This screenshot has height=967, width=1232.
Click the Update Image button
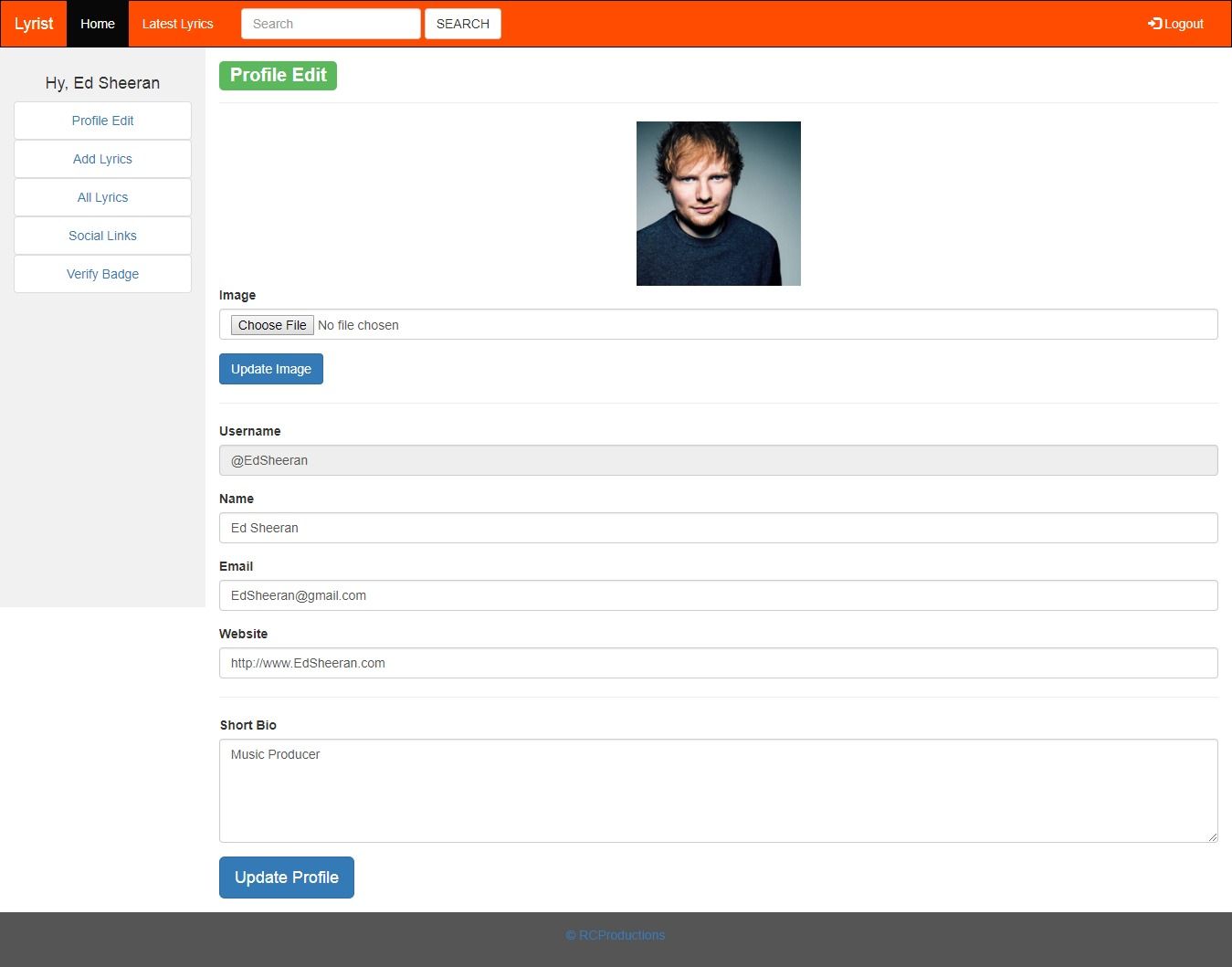point(271,369)
